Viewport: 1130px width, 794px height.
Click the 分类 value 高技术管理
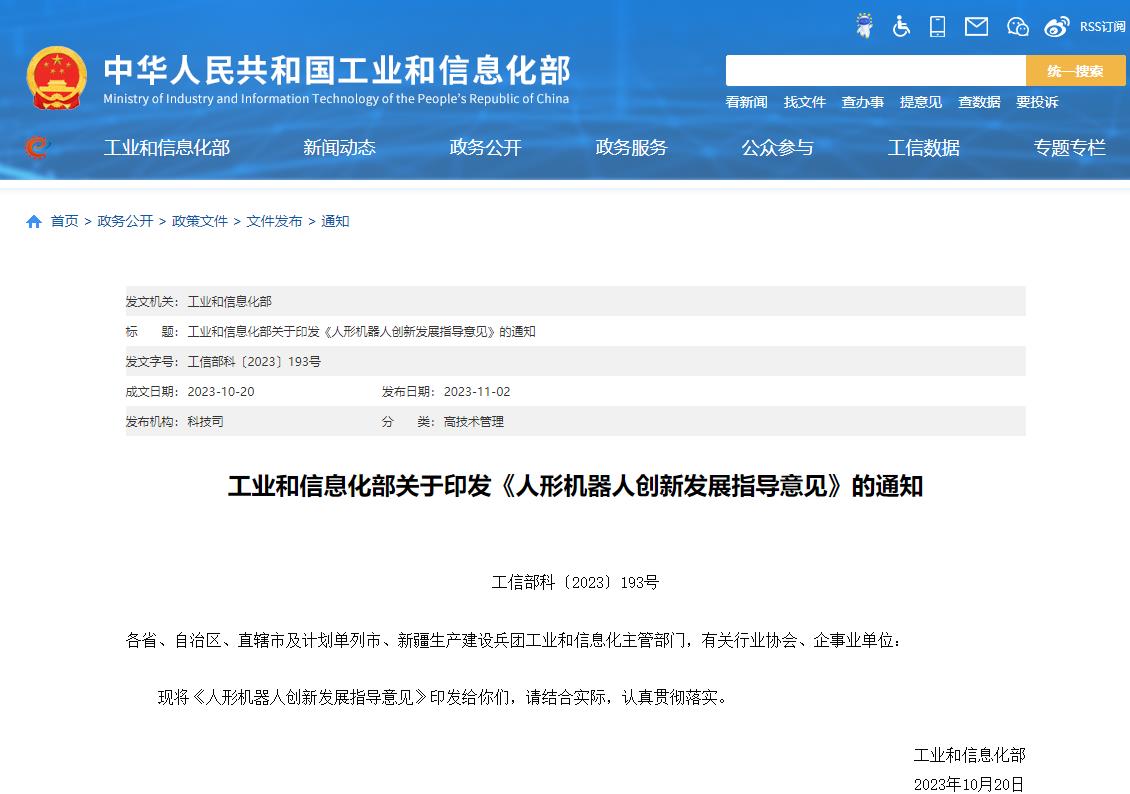pyautogui.click(x=473, y=421)
